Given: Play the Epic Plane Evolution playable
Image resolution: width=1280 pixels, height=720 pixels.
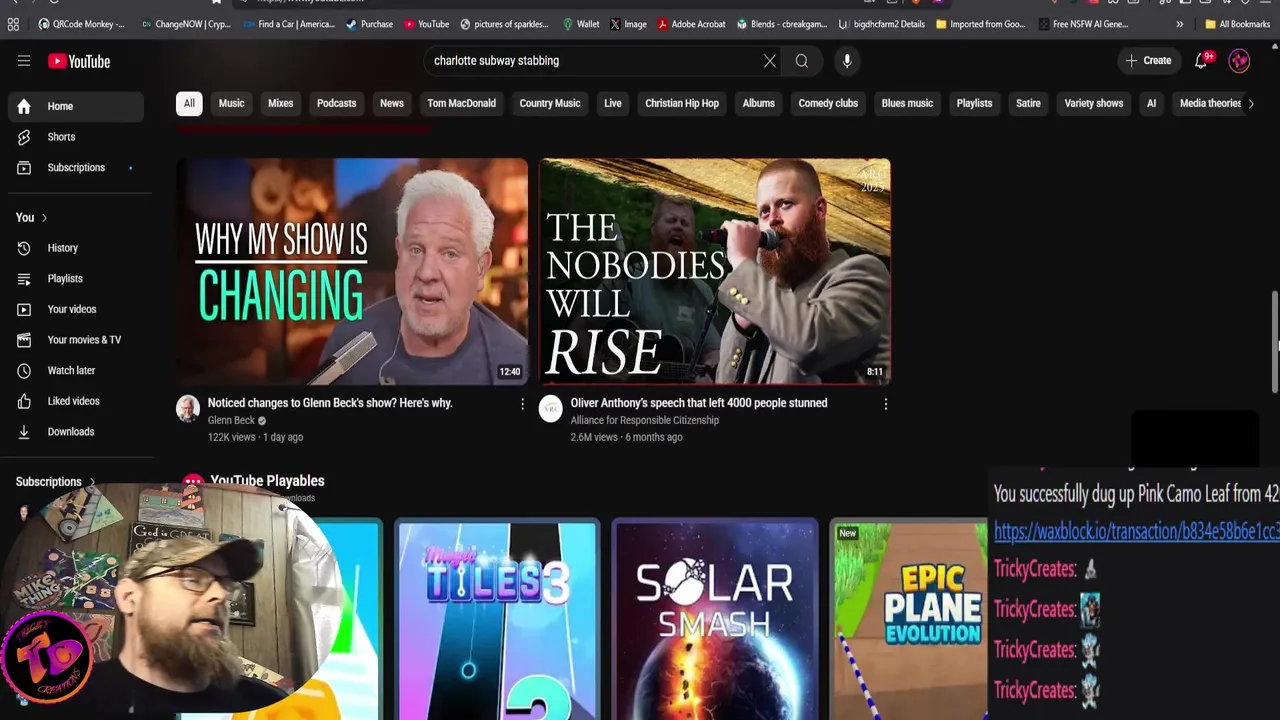Looking at the screenshot, I should 909,620.
